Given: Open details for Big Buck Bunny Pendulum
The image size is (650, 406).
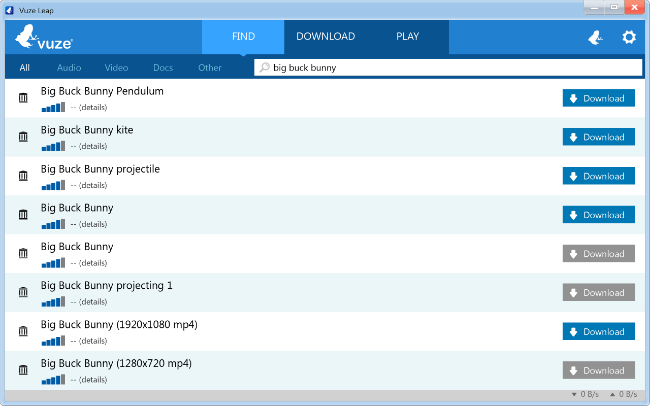Looking at the screenshot, I should [93, 107].
